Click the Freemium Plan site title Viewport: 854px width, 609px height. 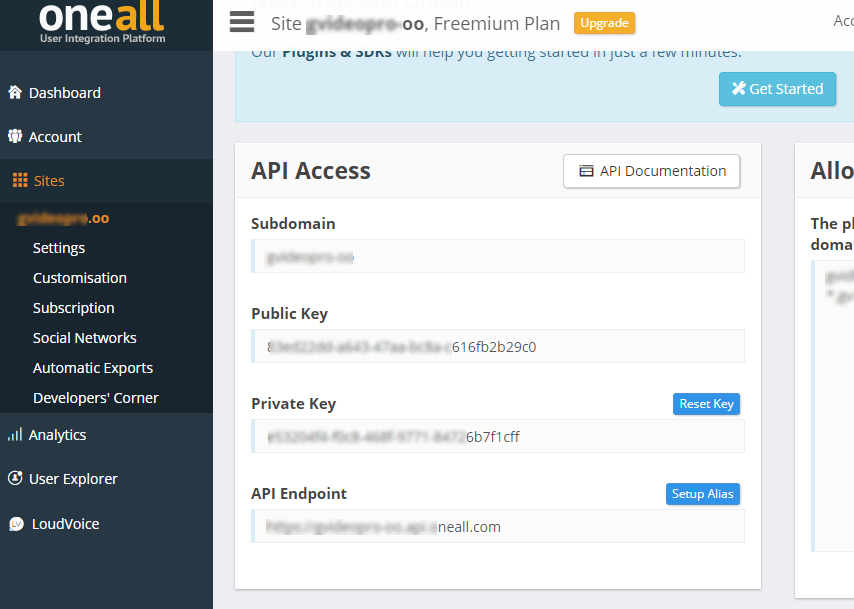416,23
